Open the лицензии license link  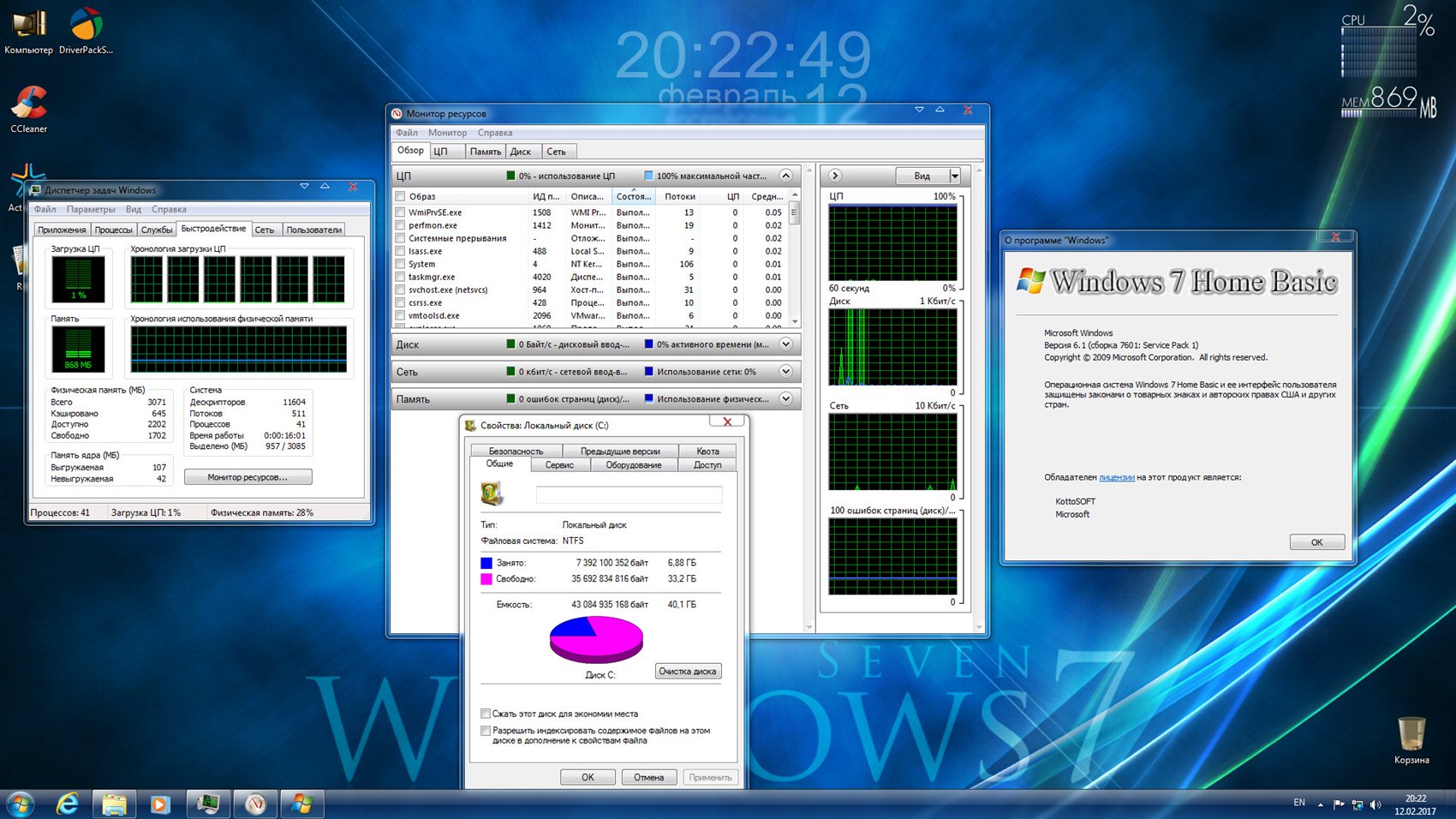(1116, 477)
